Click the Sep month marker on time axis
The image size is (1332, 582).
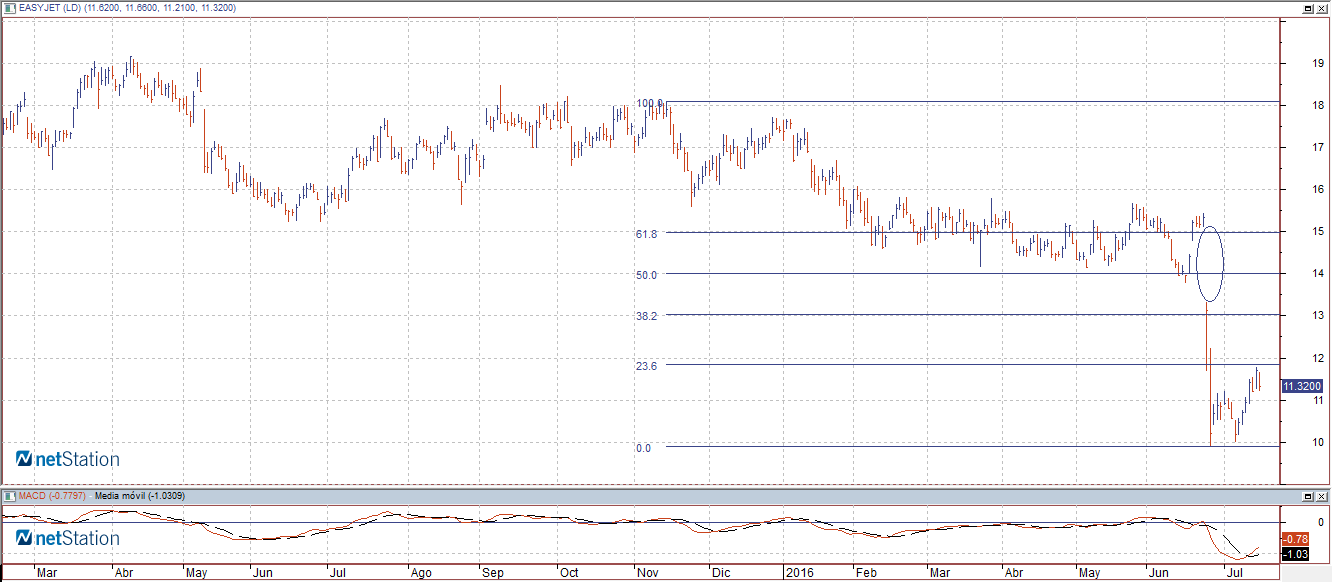coord(492,574)
